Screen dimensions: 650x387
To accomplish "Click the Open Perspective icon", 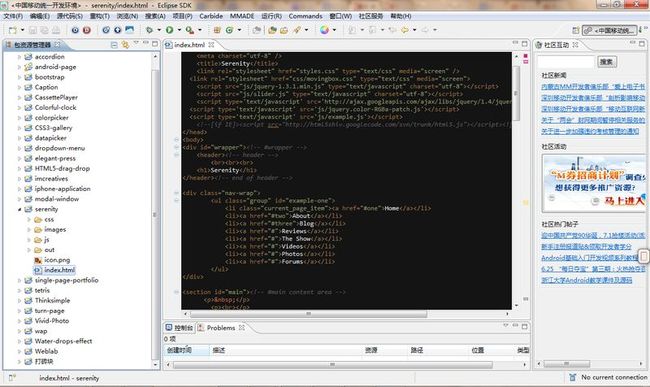I will click(x=575, y=30).
